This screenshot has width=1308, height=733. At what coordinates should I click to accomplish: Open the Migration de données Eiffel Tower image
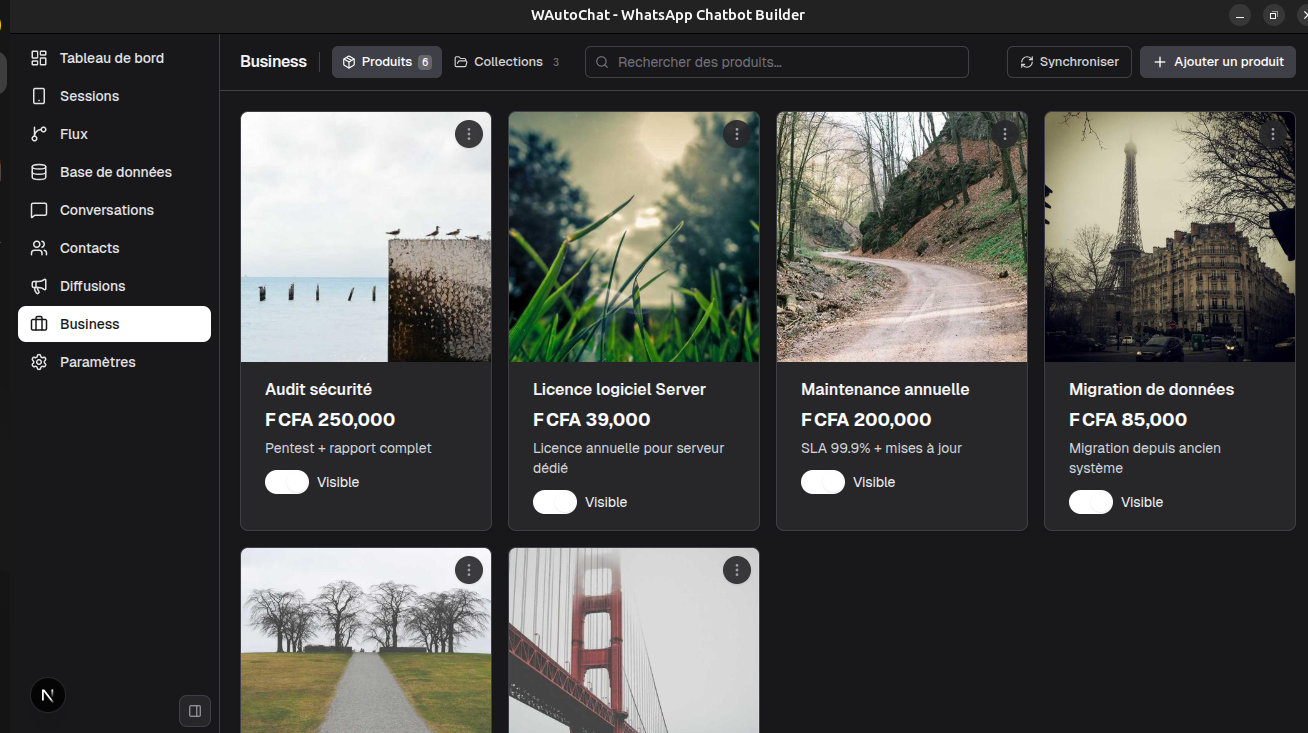[x=1170, y=237]
